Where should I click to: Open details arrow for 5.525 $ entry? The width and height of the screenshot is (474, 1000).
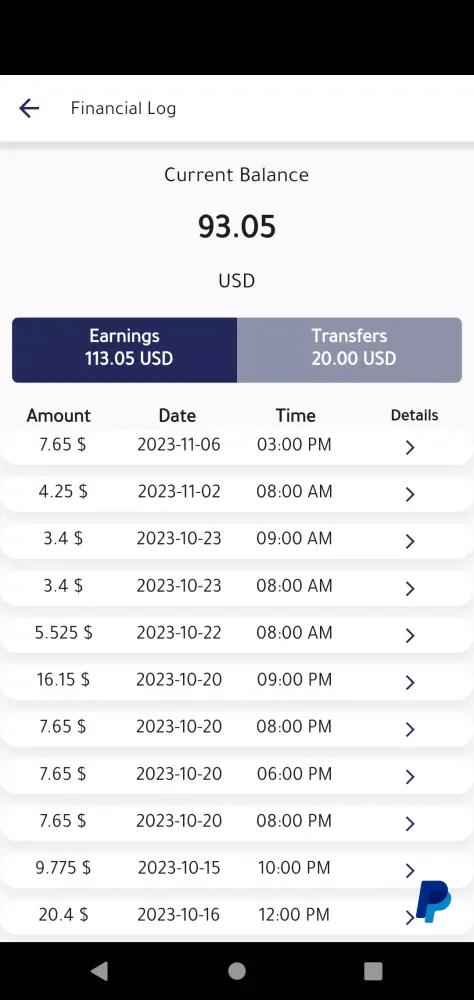coord(410,635)
